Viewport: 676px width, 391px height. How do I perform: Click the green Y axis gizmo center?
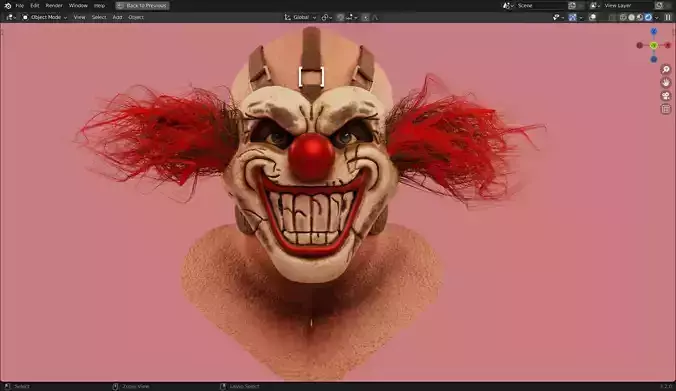click(654, 45)
